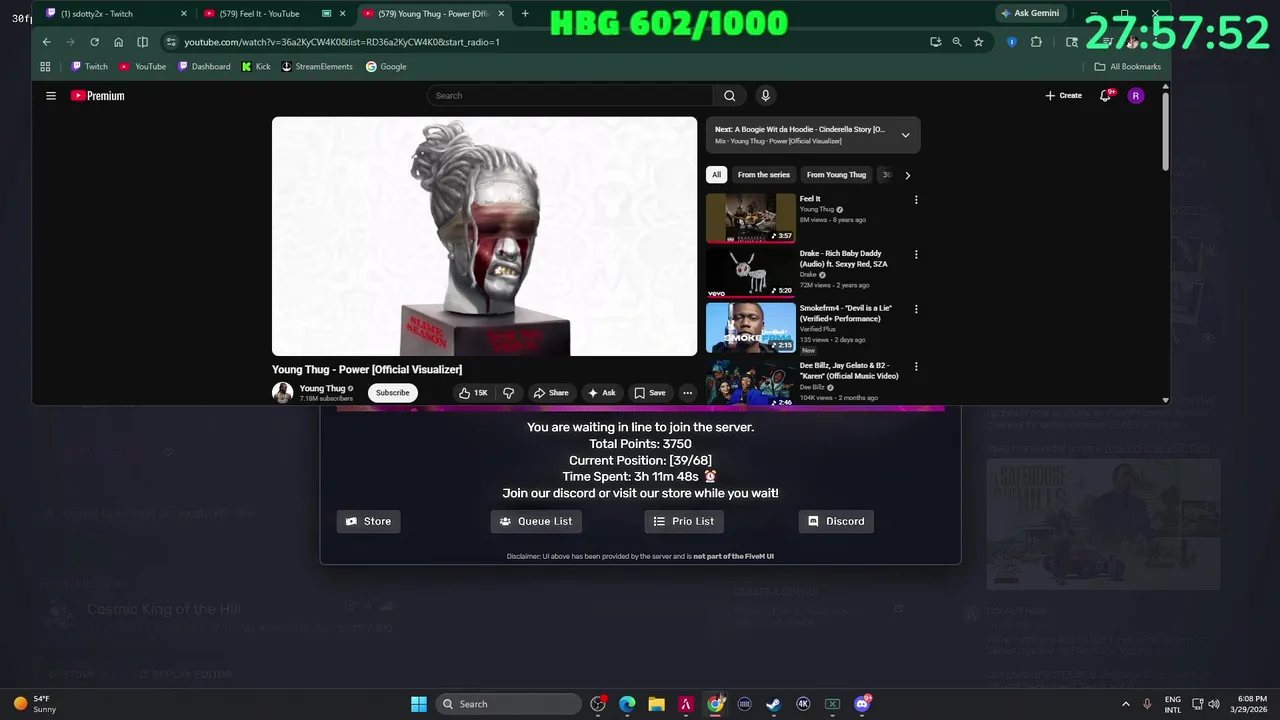Open options for Devil is a Lie video

tap(916, 309)
